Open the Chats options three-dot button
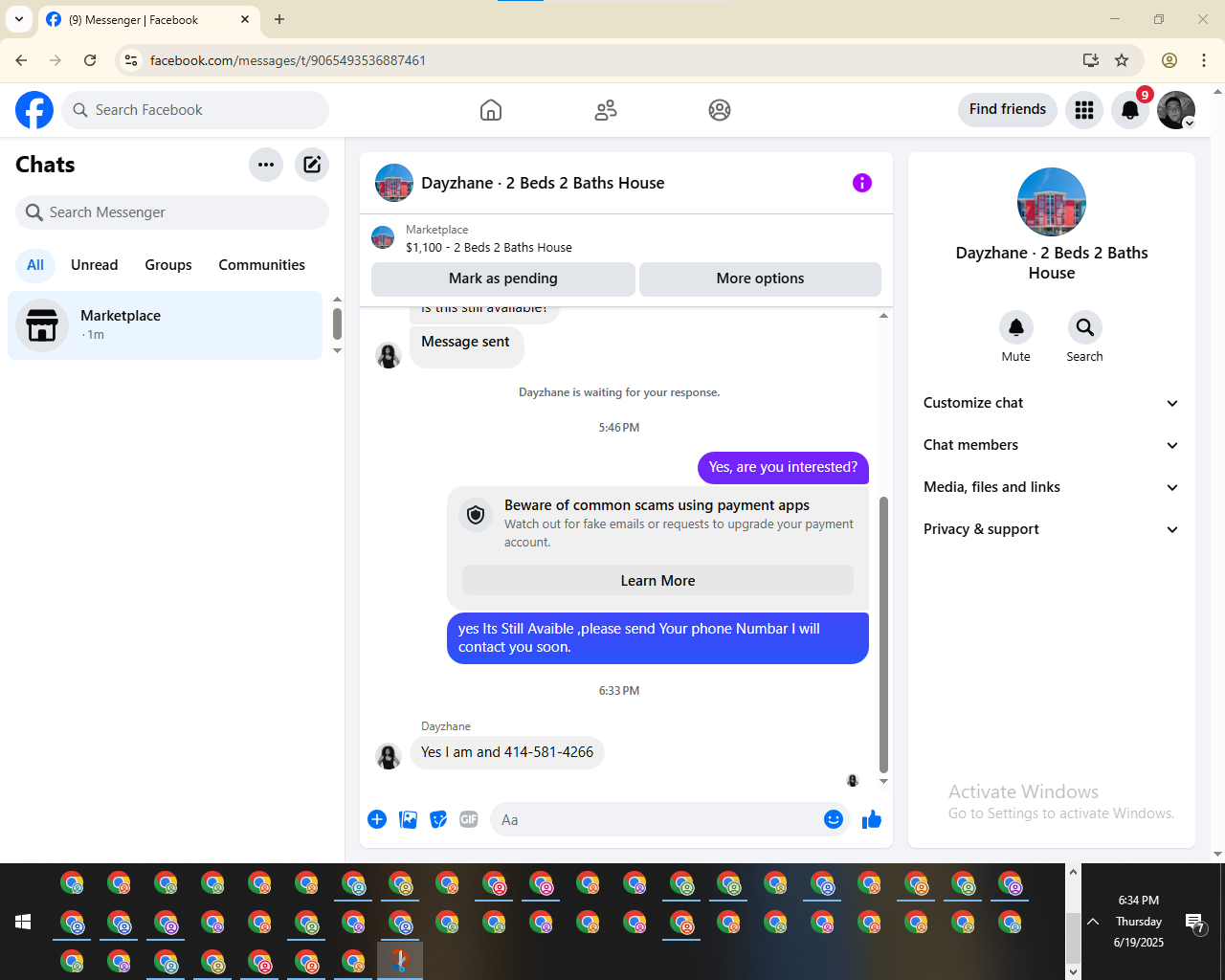The width and height of the screenshot is (1225, 980). click(x=266, y=165)
